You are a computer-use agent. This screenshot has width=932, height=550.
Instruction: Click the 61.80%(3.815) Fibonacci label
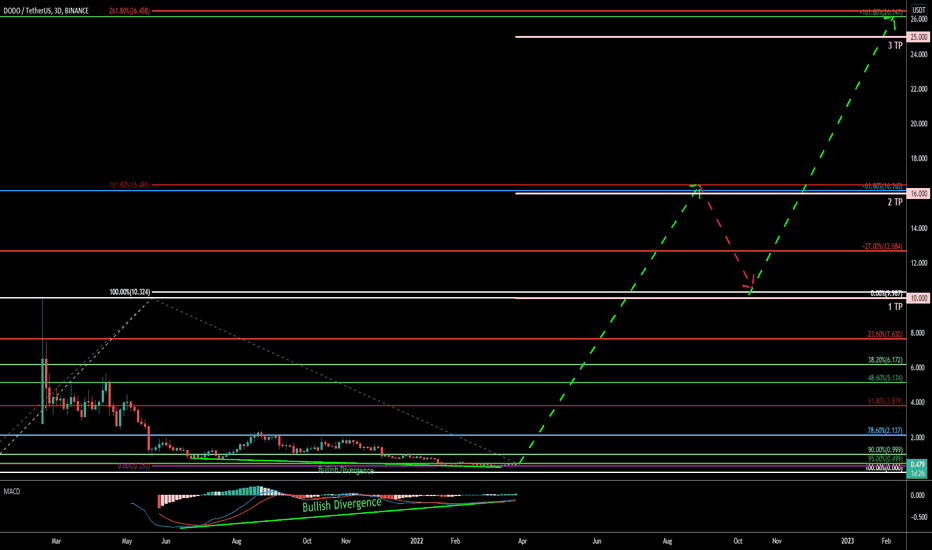pyautogui.click(x=885, y=401)
